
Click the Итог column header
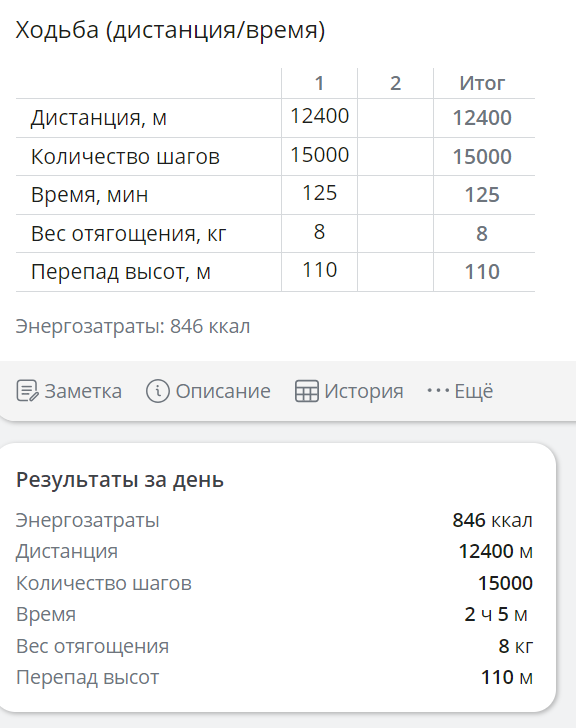(482, 84)
